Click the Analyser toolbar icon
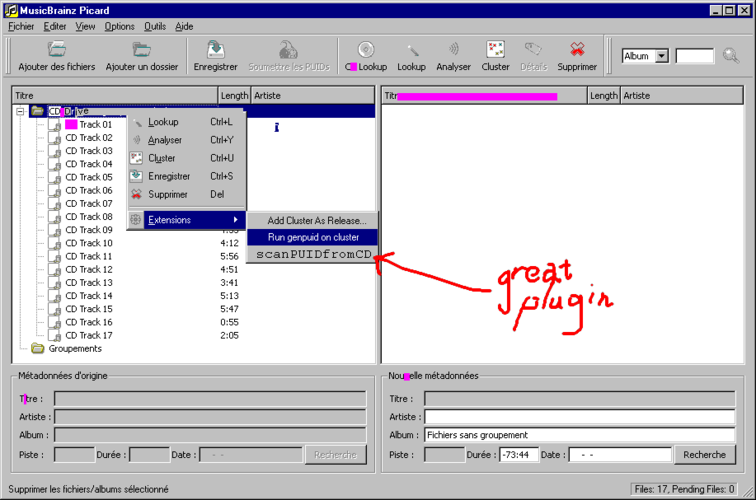This screenshot has width=756, height=500. 453,49
